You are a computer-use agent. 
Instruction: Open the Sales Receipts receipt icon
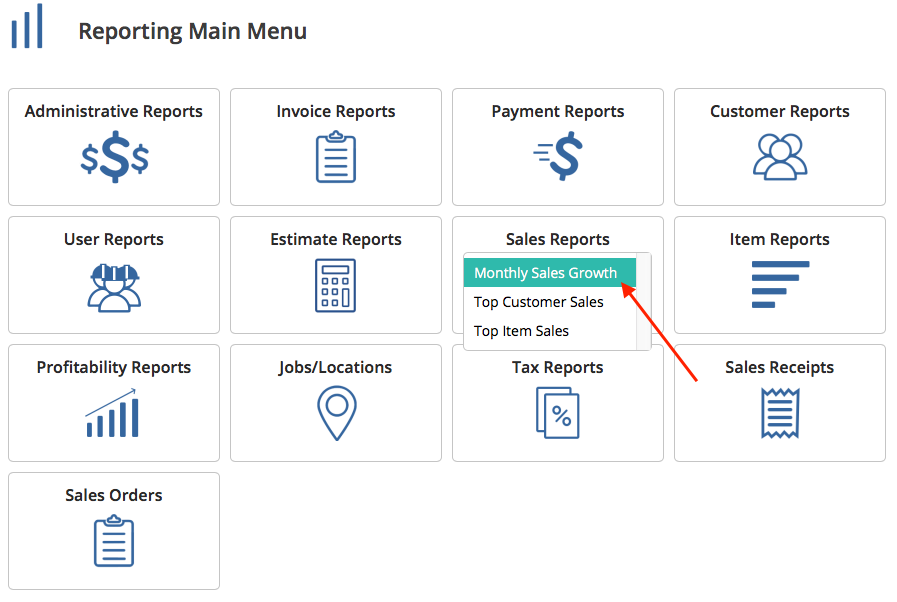pos(780,414)
